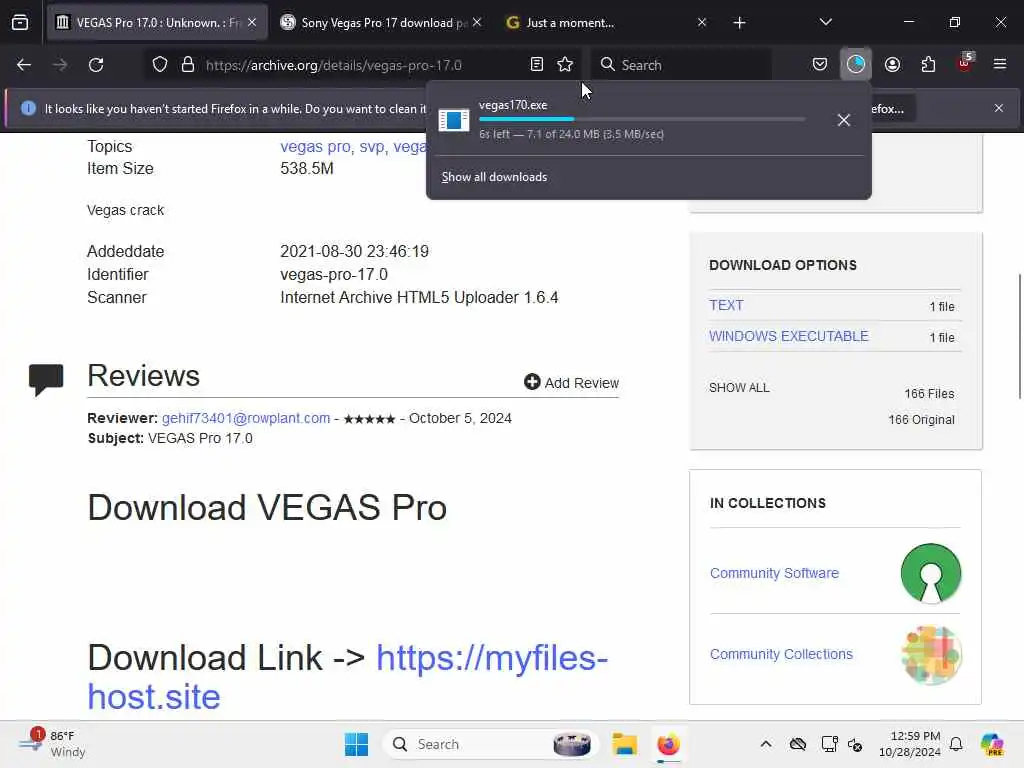
Task: Close the 'Just a moment...' tab
Action: (702, 23)
